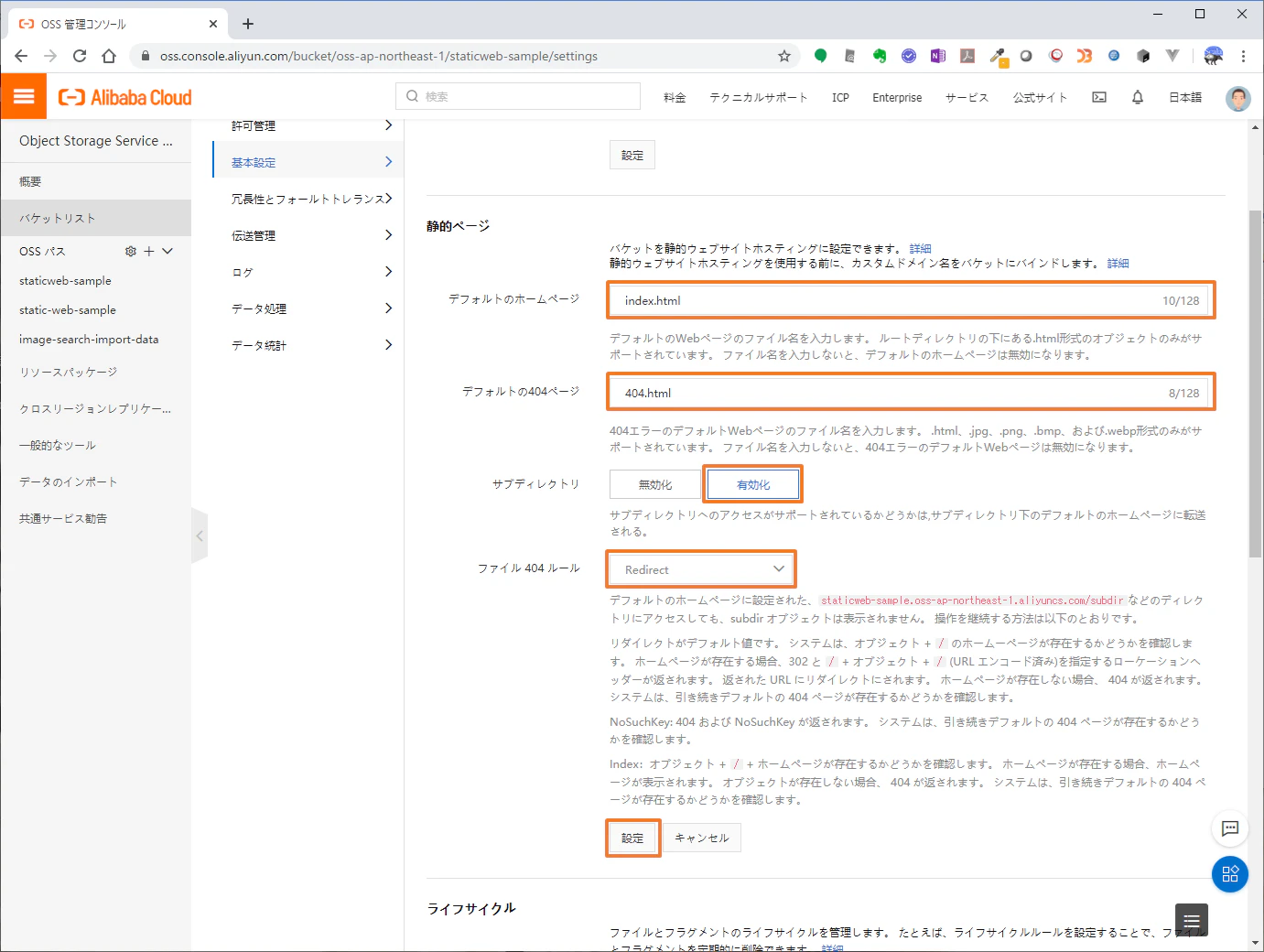Open 詳細 link about custom domain binding
The width and height of the screenshot is (1264, 952).
tap(1118, 263)
